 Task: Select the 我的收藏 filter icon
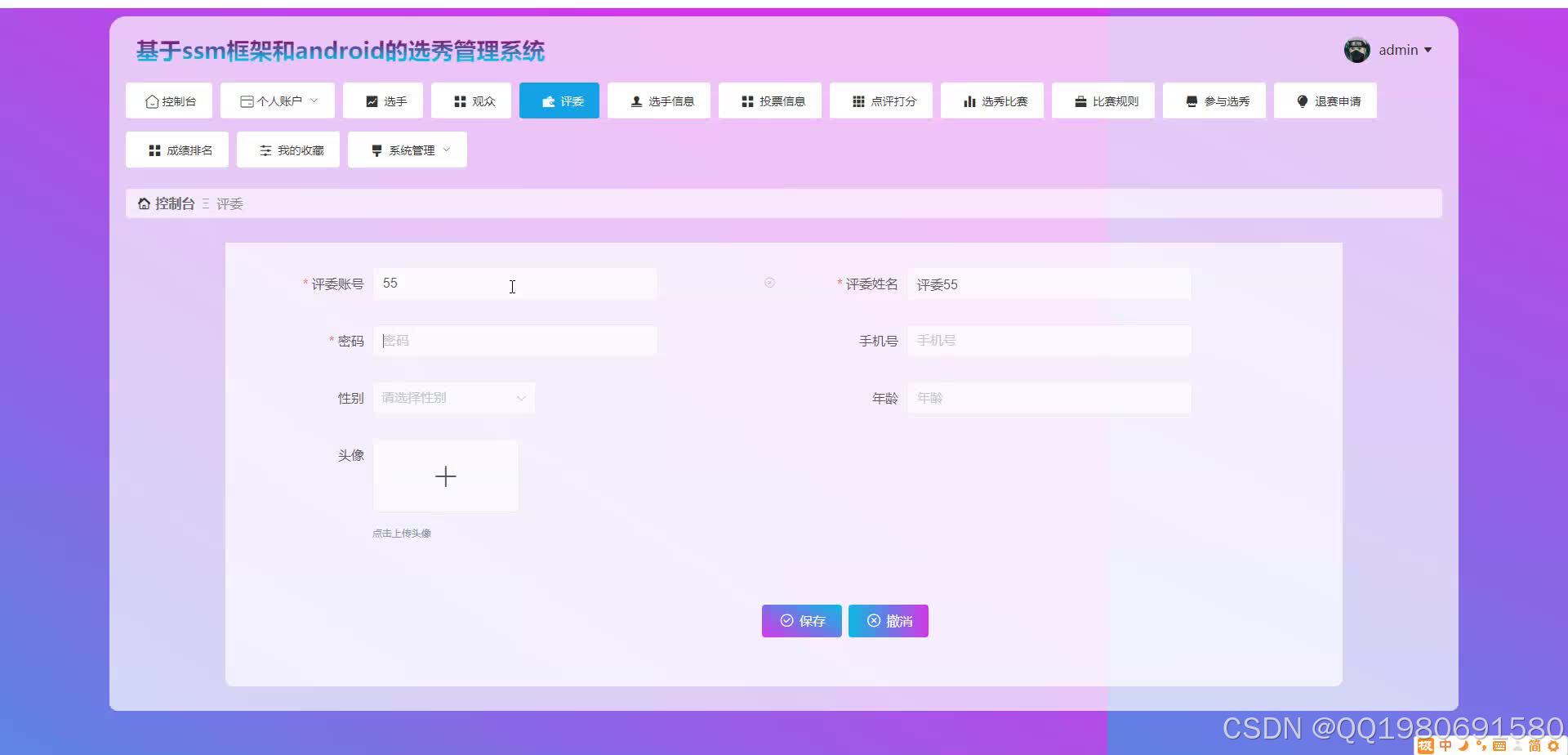coord(265,150)
